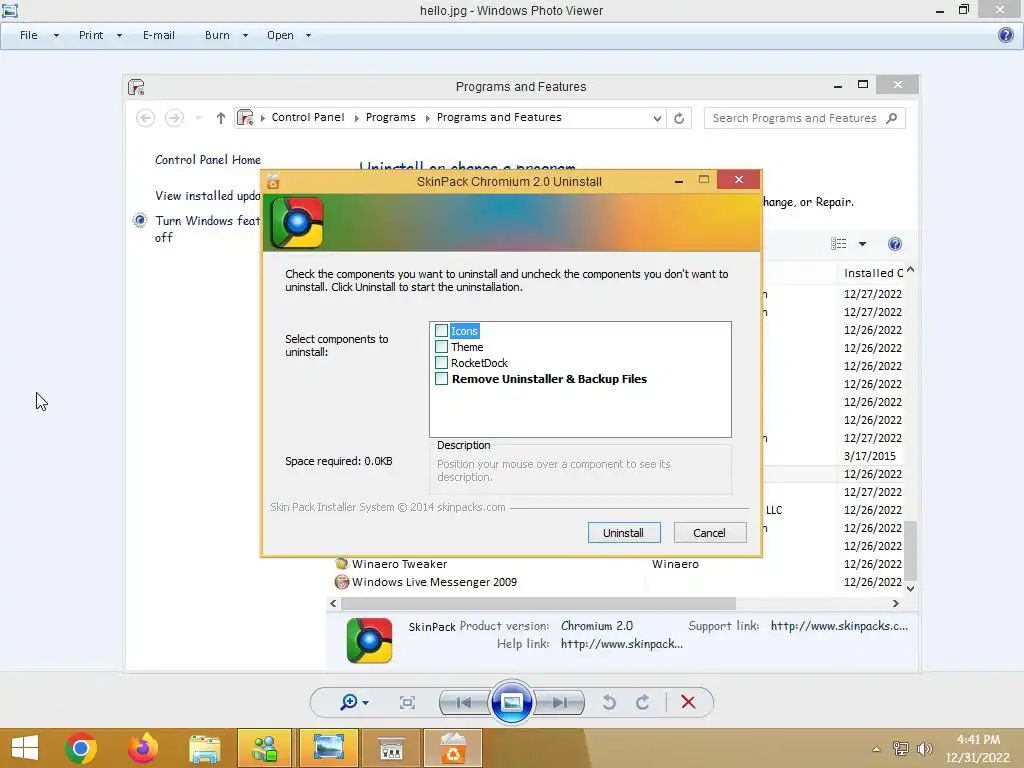Switch to actual size view icon

click(408, 703)
